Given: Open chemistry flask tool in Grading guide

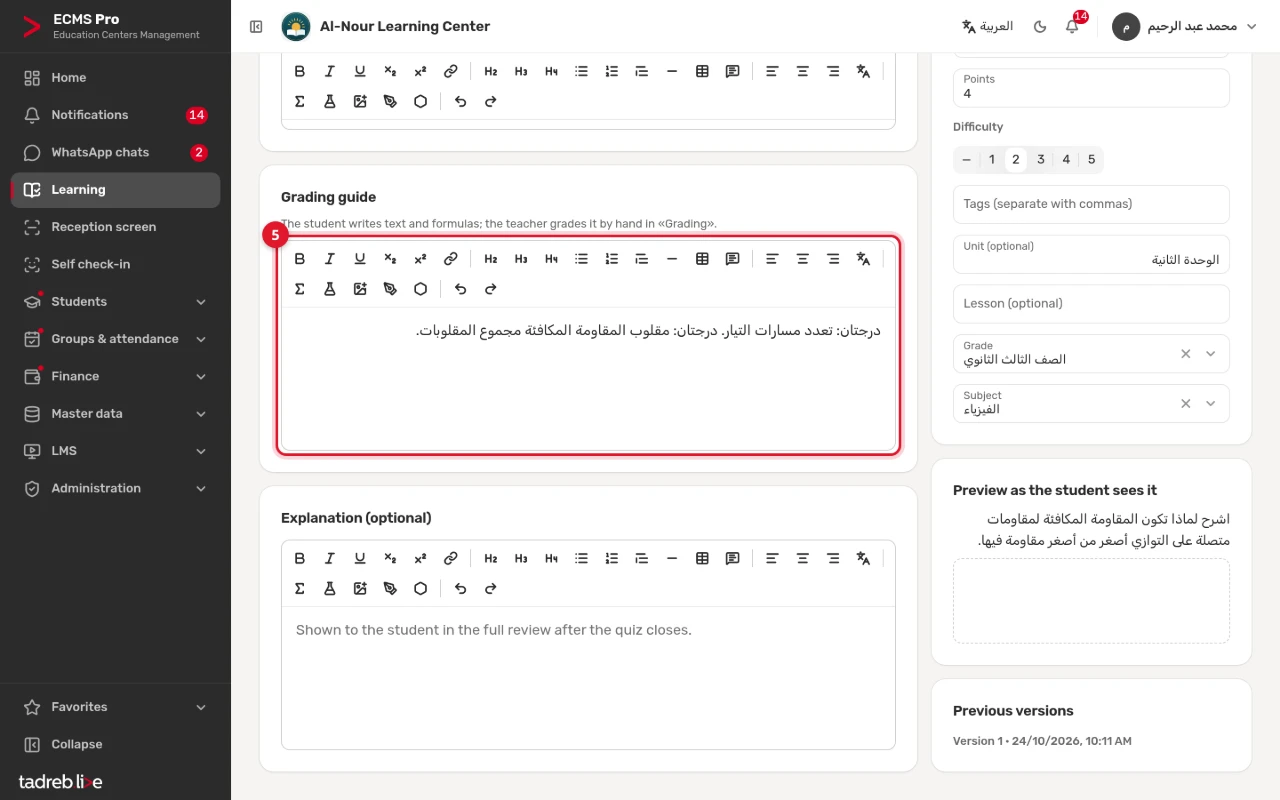Looking at the screenshot, I should click(x=330, y=289).
